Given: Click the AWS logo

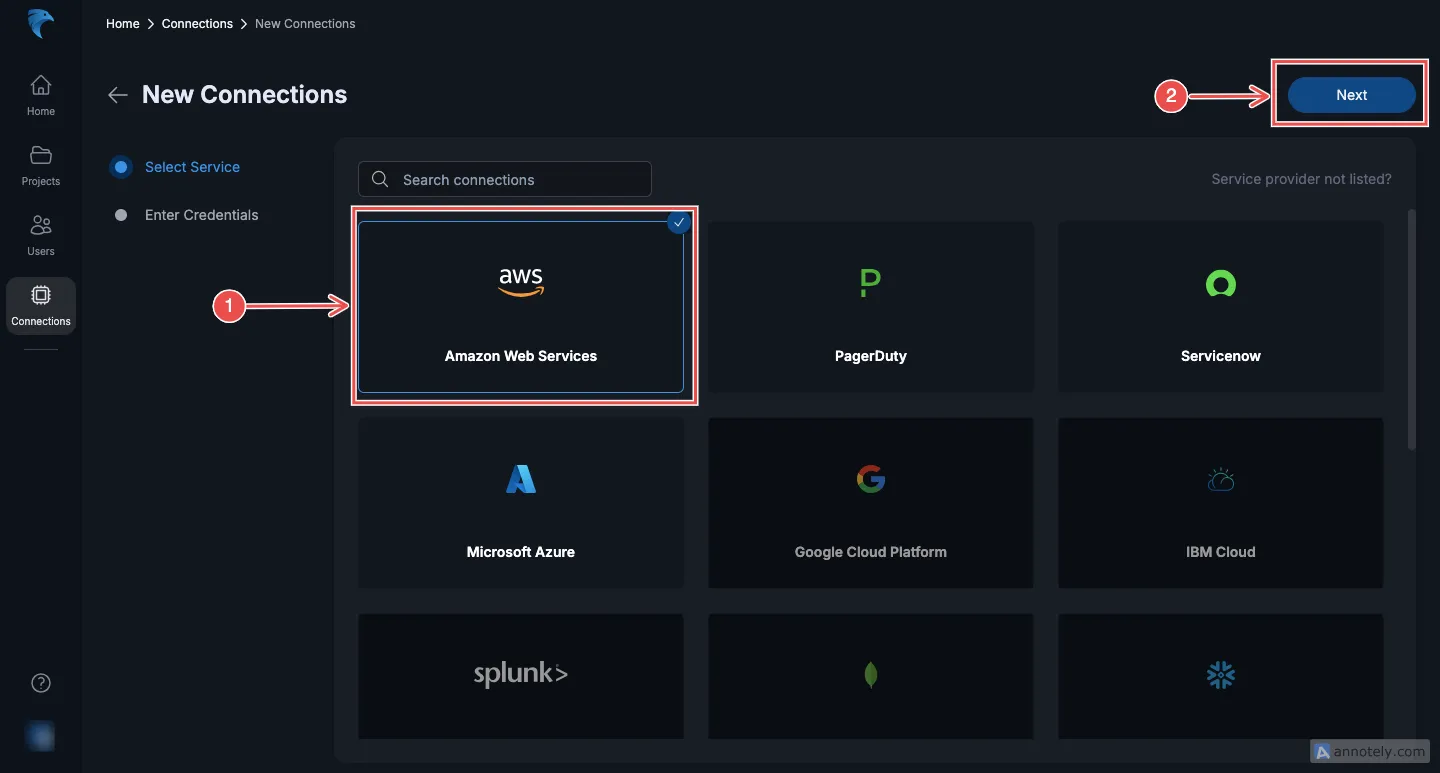Looking at the screenshot, I should click(x=521, y=283).
